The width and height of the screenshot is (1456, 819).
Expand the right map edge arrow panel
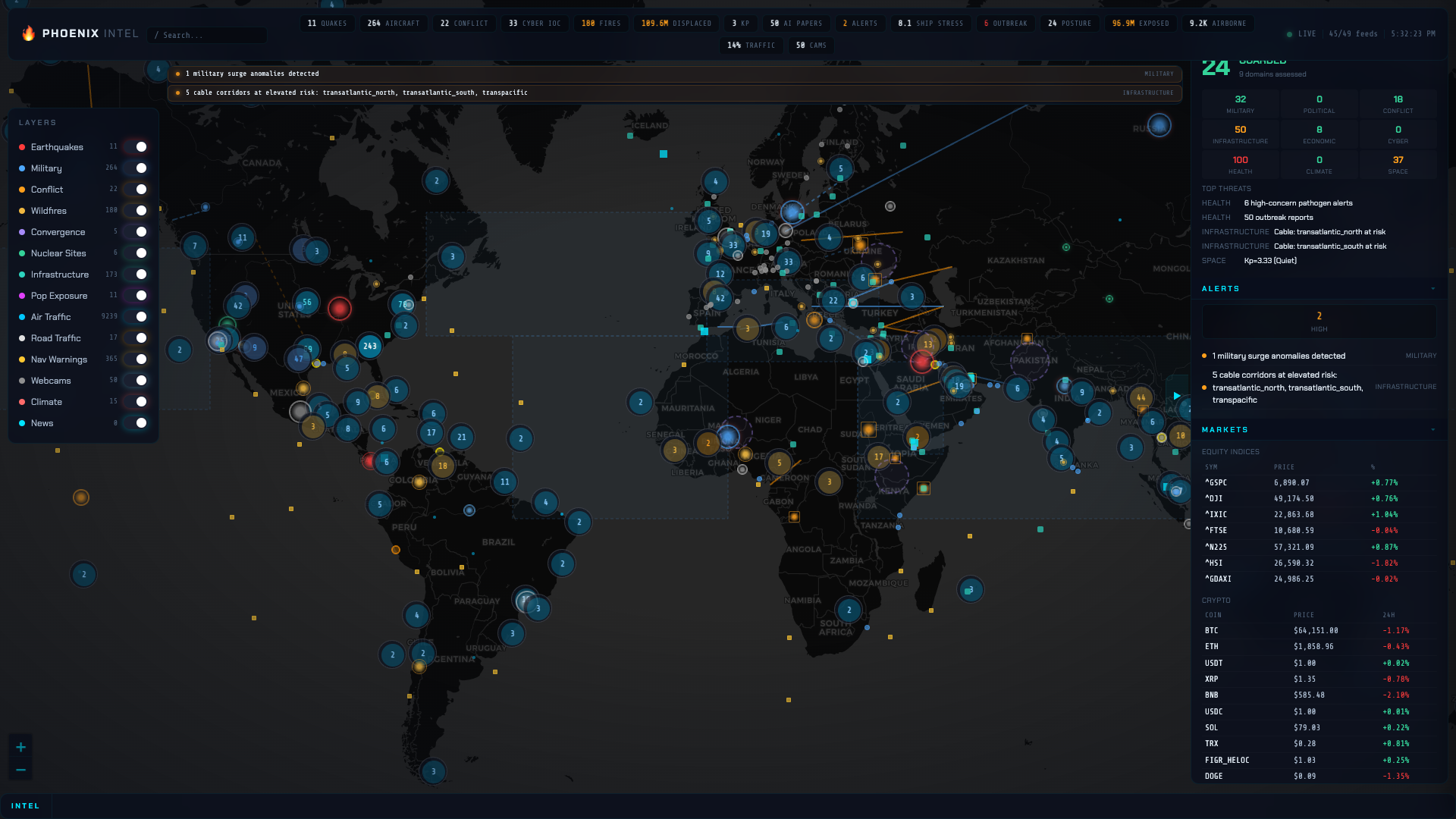pos(1177,396)
